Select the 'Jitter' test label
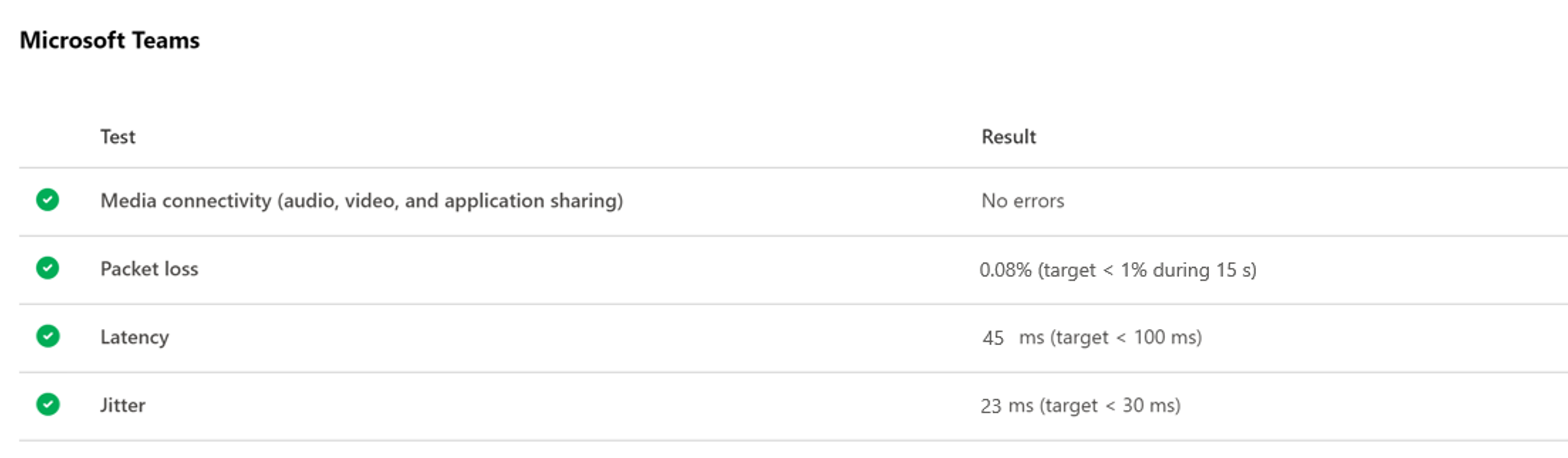The width and height of the screenshot is (1568, 458). [123, 405]
